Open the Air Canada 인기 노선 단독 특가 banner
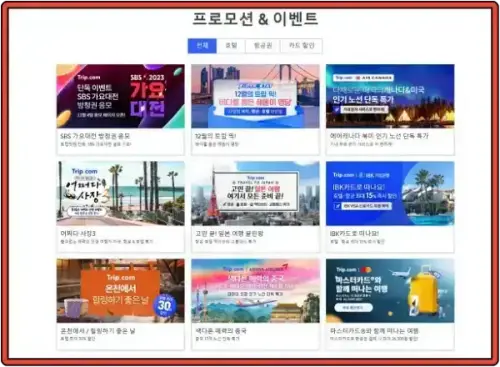 click(390, 96)
